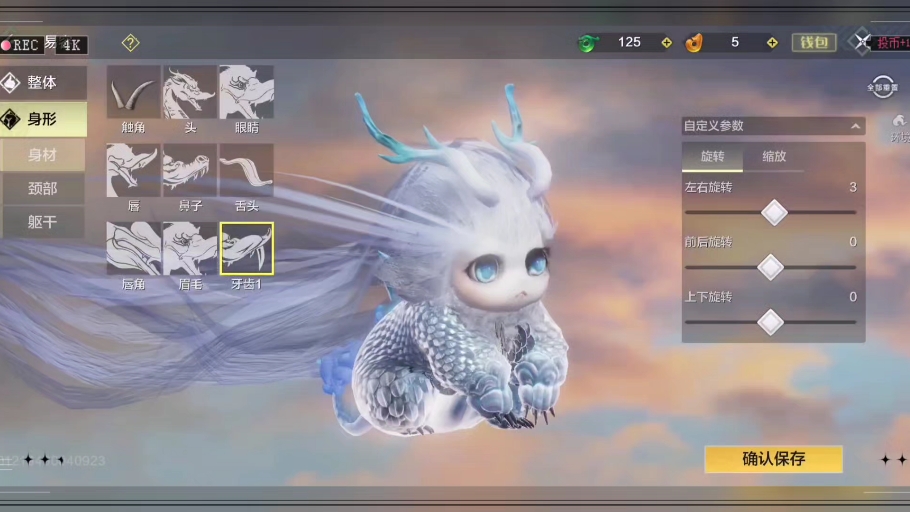Click the orange gold ingot currency icon
Screen dimensions: 910x512
(694, 43)
